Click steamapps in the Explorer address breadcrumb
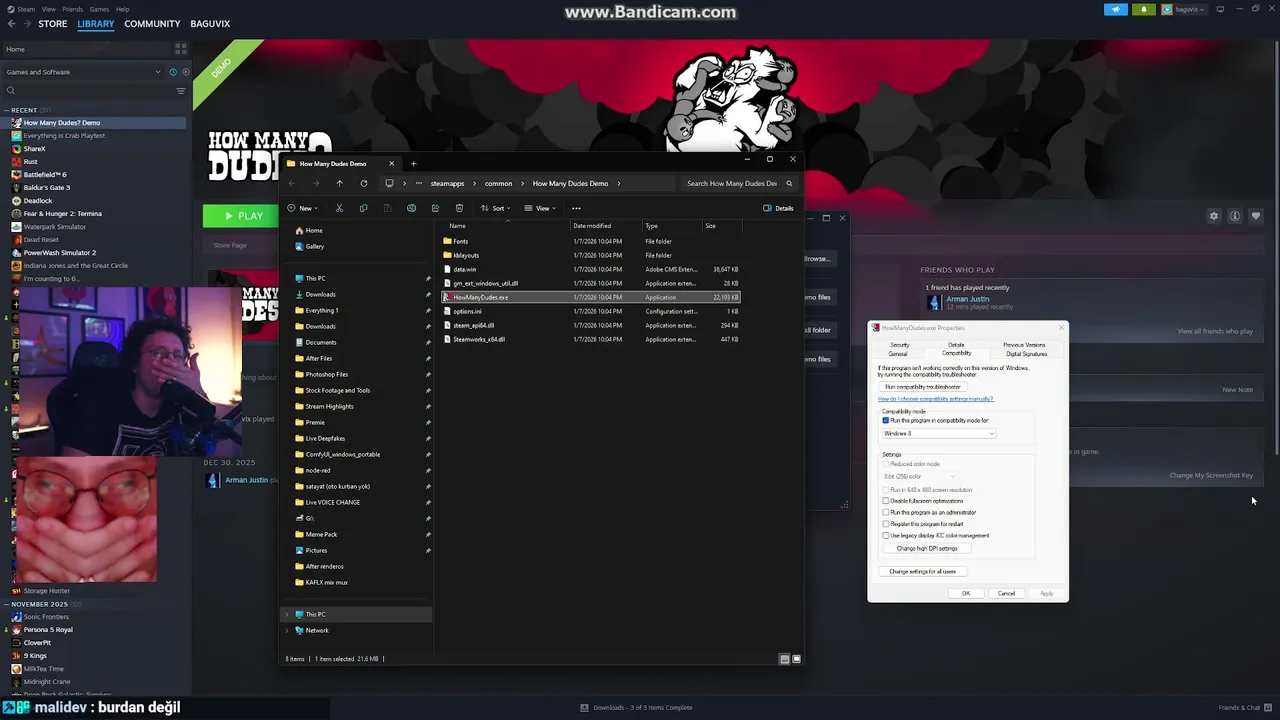The height and width of the screenshot is (720, 1280). pyautogui.click(x=447, y=183)
